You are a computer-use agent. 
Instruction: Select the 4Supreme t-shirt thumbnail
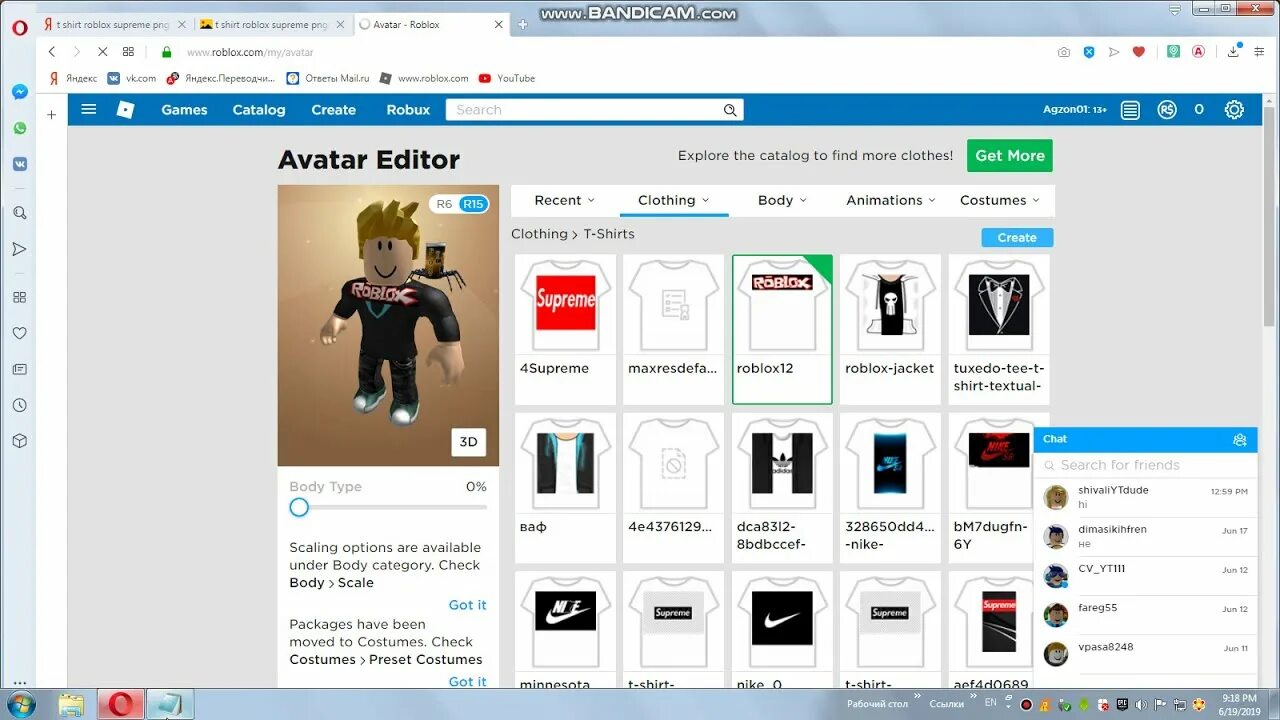pos(565,304)
